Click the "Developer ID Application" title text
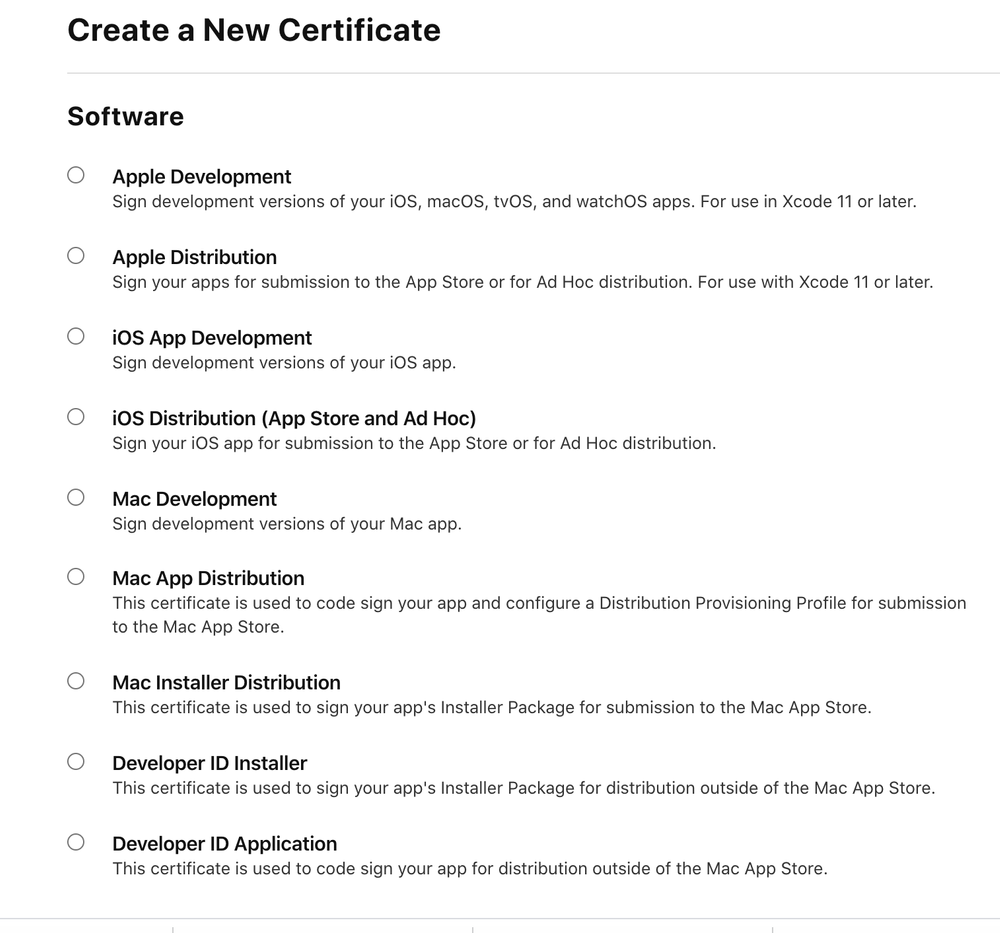Image resolution: width=1000 pixels, height=933 pixels. 224,844
